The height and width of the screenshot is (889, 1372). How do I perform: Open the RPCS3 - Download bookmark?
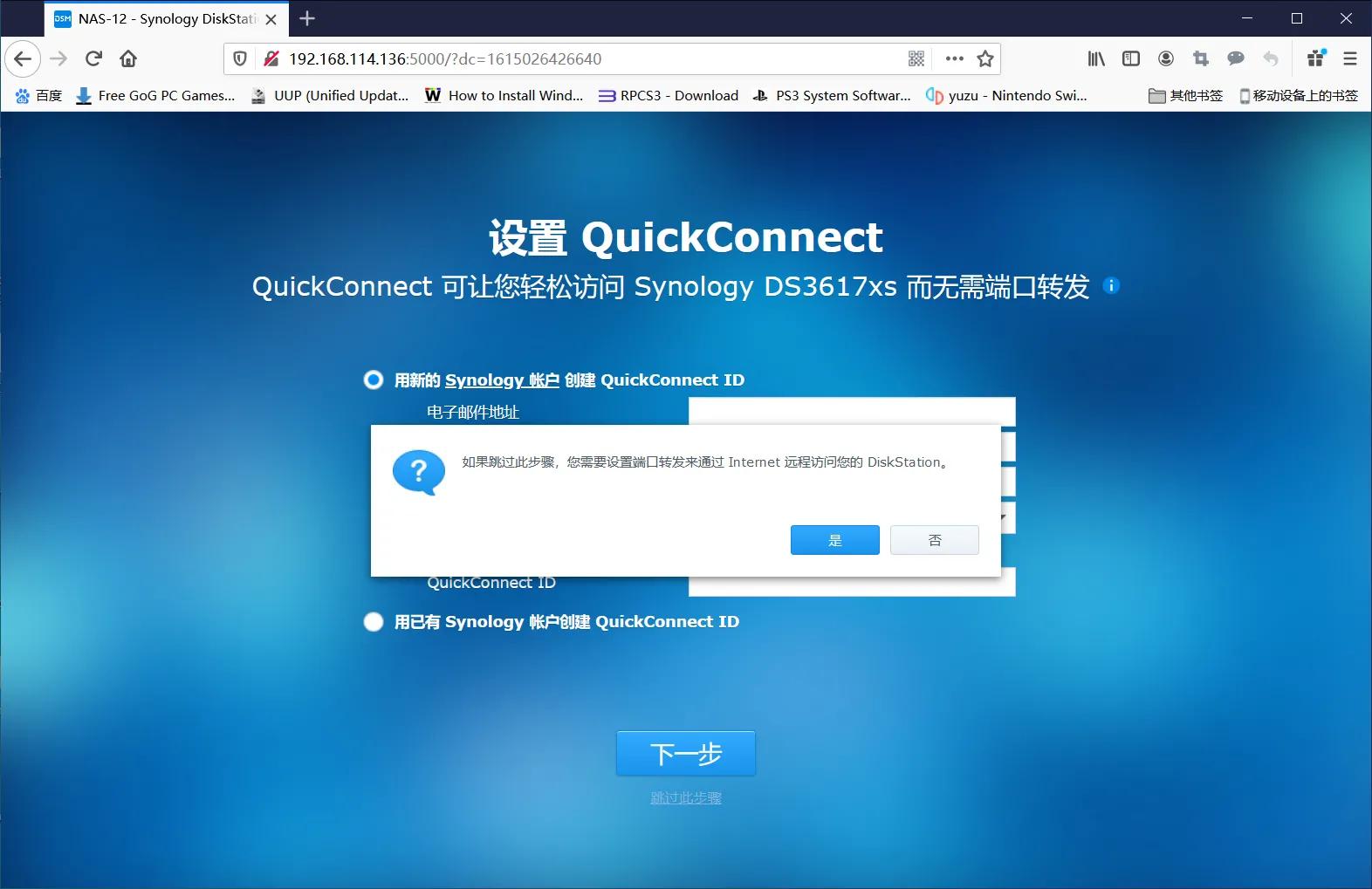click(x=669, y=95)
